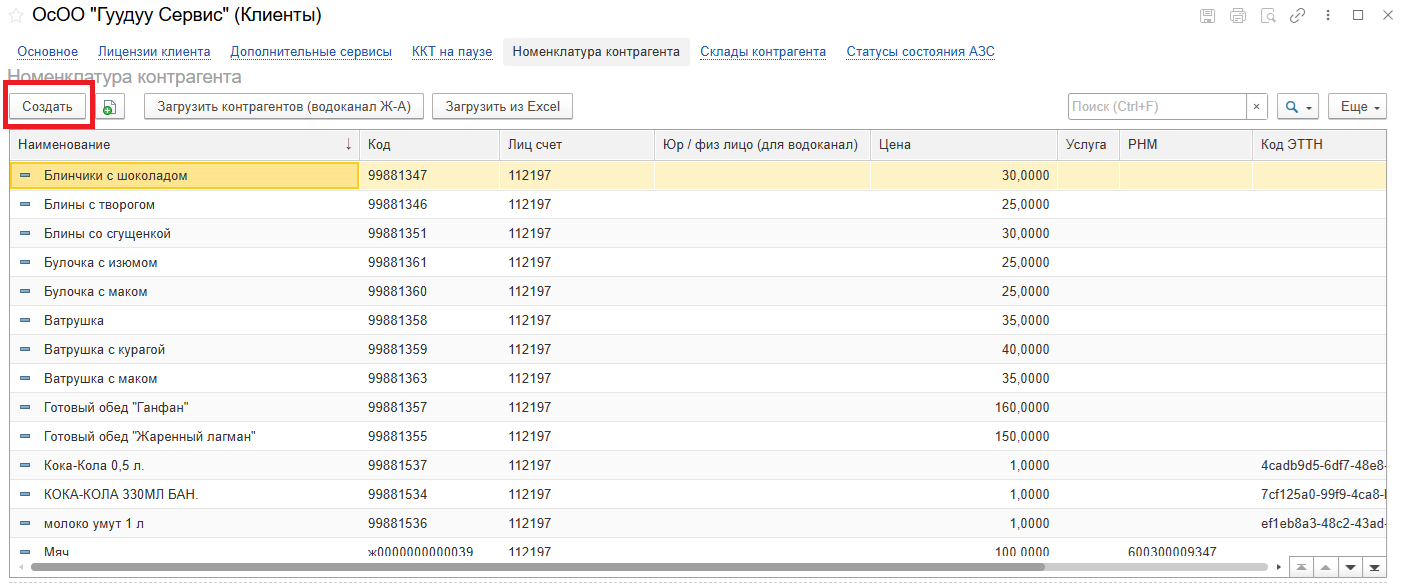Select row Блины с творогом
The image size is (1405, 587).
[698, 204]
